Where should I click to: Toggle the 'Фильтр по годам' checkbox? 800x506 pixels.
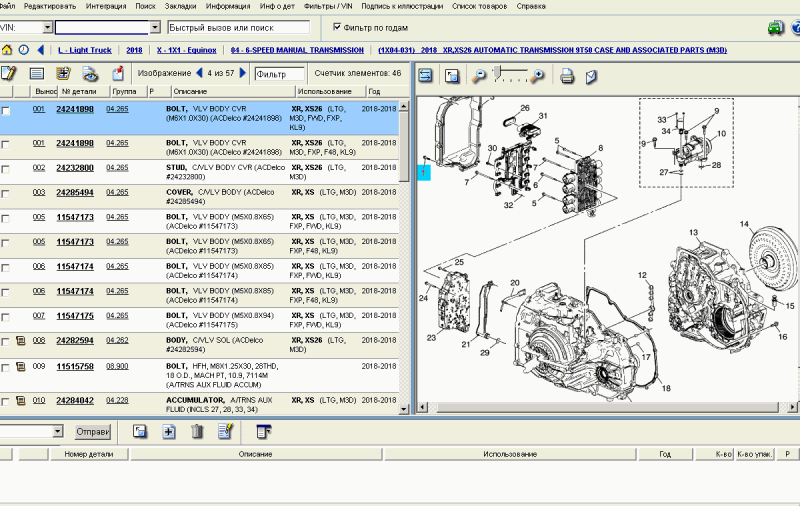(x=337, y=27)
